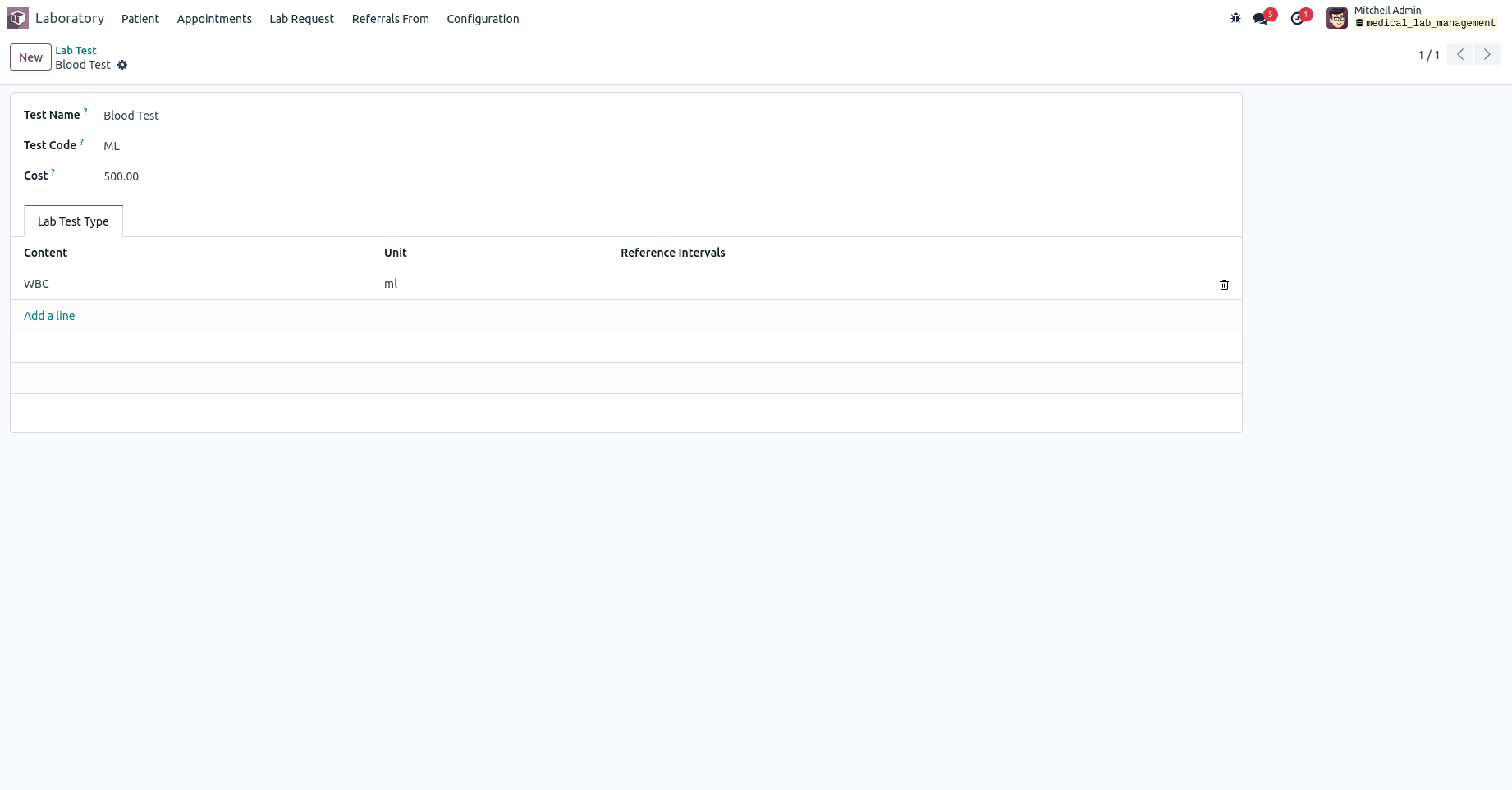Show the Test Code help tooltip
1512x790 pixels.
[81, 141]
